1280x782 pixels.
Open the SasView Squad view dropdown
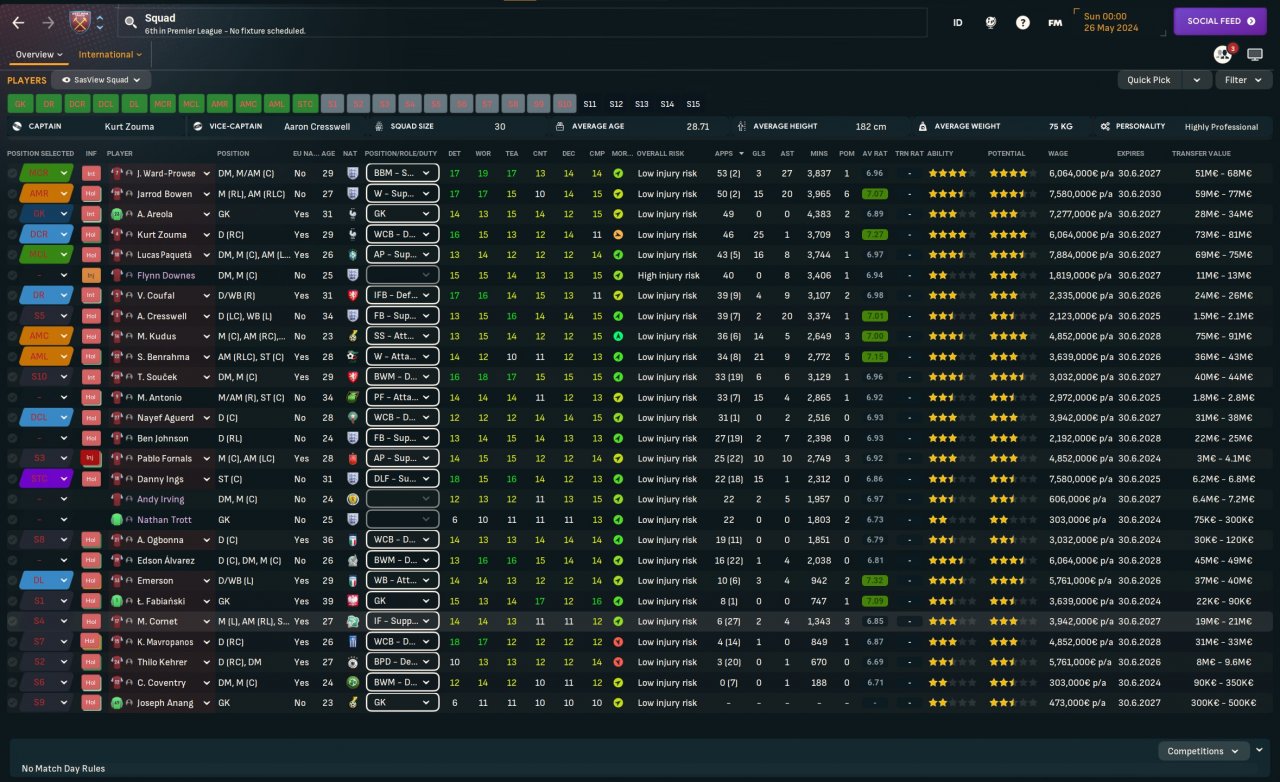[101, 80]
